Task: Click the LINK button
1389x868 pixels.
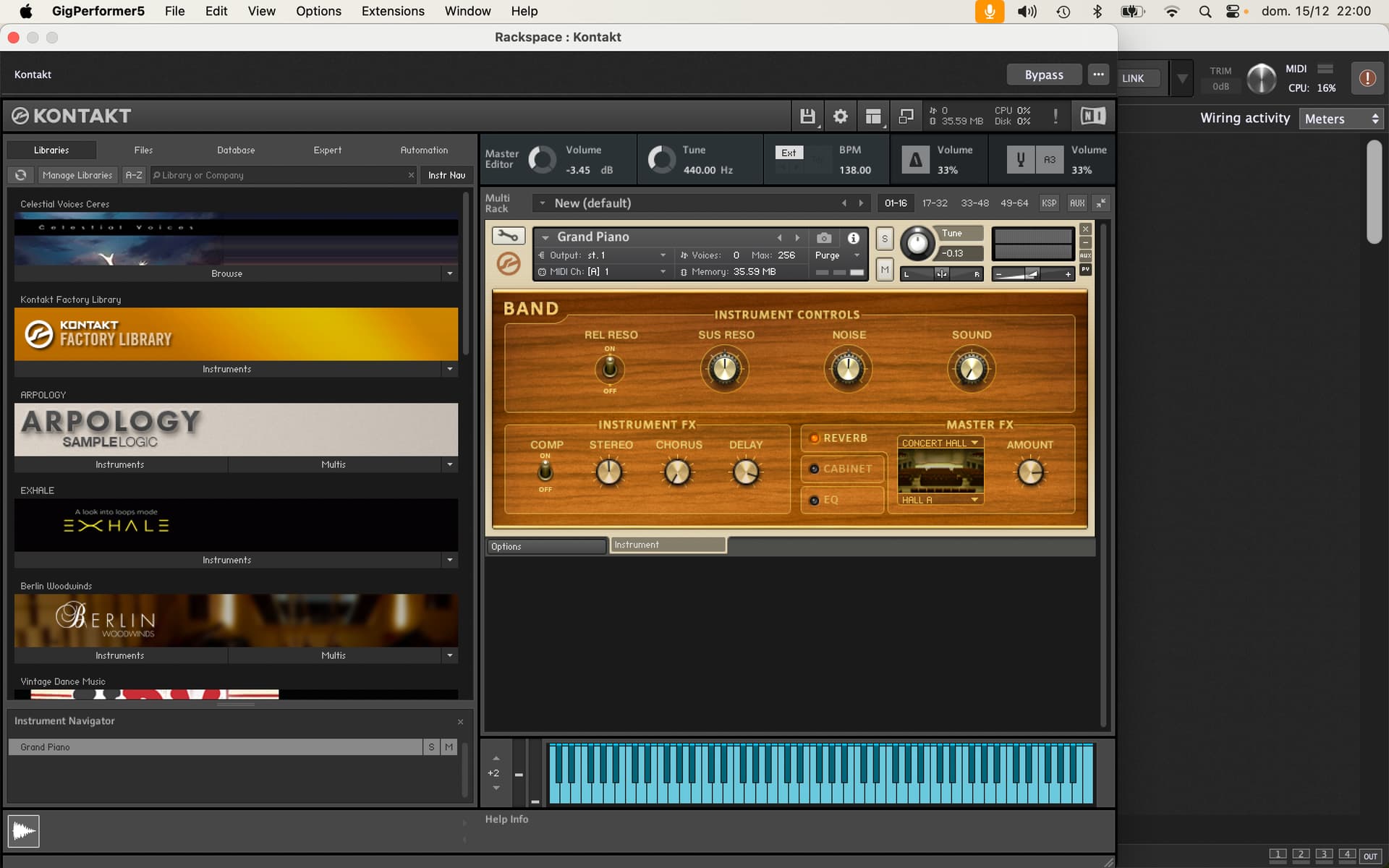Action: (x=1133, y=78)
